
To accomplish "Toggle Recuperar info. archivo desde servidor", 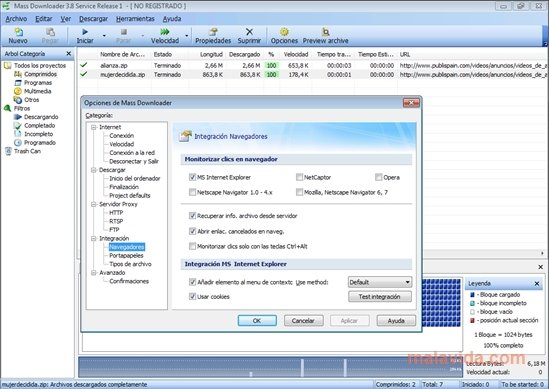I will point(192,216).
